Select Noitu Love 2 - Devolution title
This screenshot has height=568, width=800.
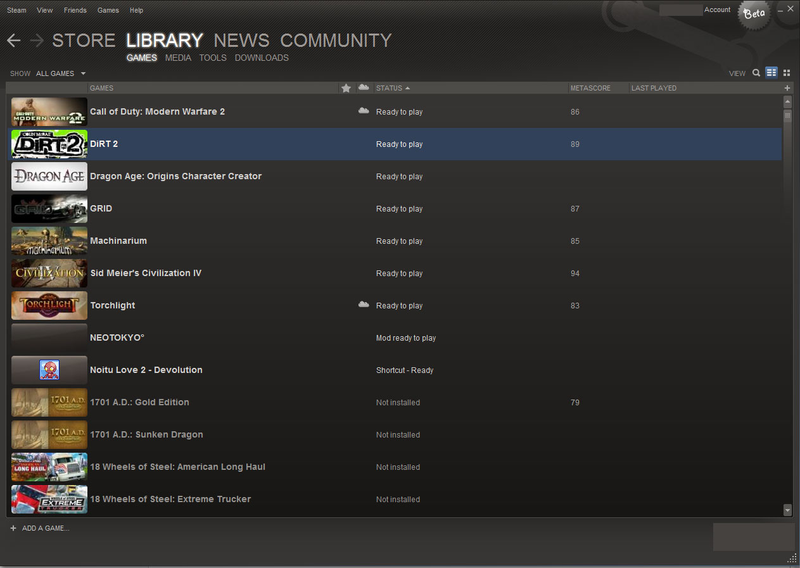click(x=146, y=370)
